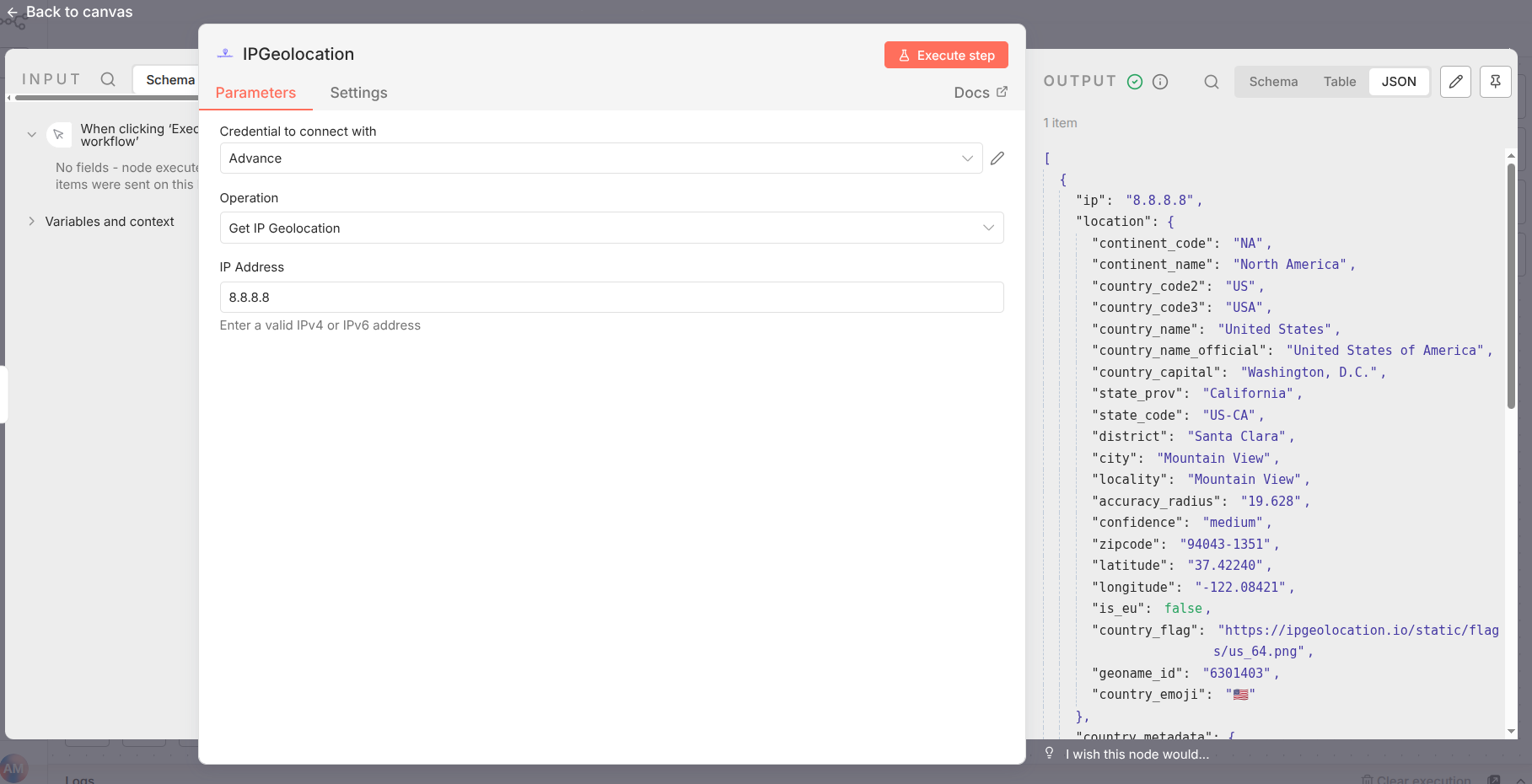Open the Settings tab
The width and height of the screenshot is (1532, 784).
pyautogui.click(x=358, y=93)
